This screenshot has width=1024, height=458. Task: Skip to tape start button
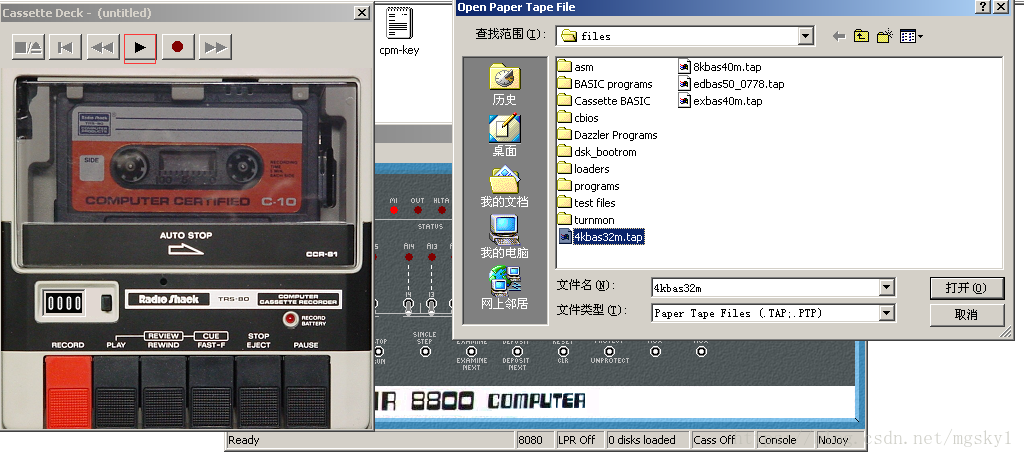tap(65, 47)
